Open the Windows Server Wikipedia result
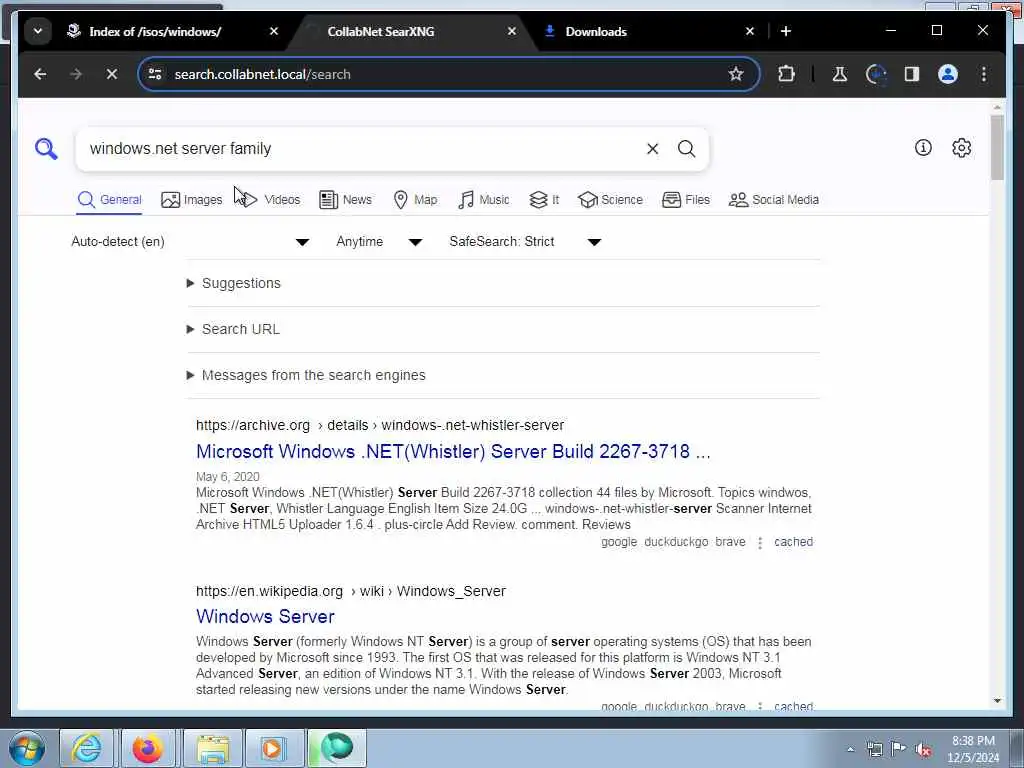 coord(265,616)
